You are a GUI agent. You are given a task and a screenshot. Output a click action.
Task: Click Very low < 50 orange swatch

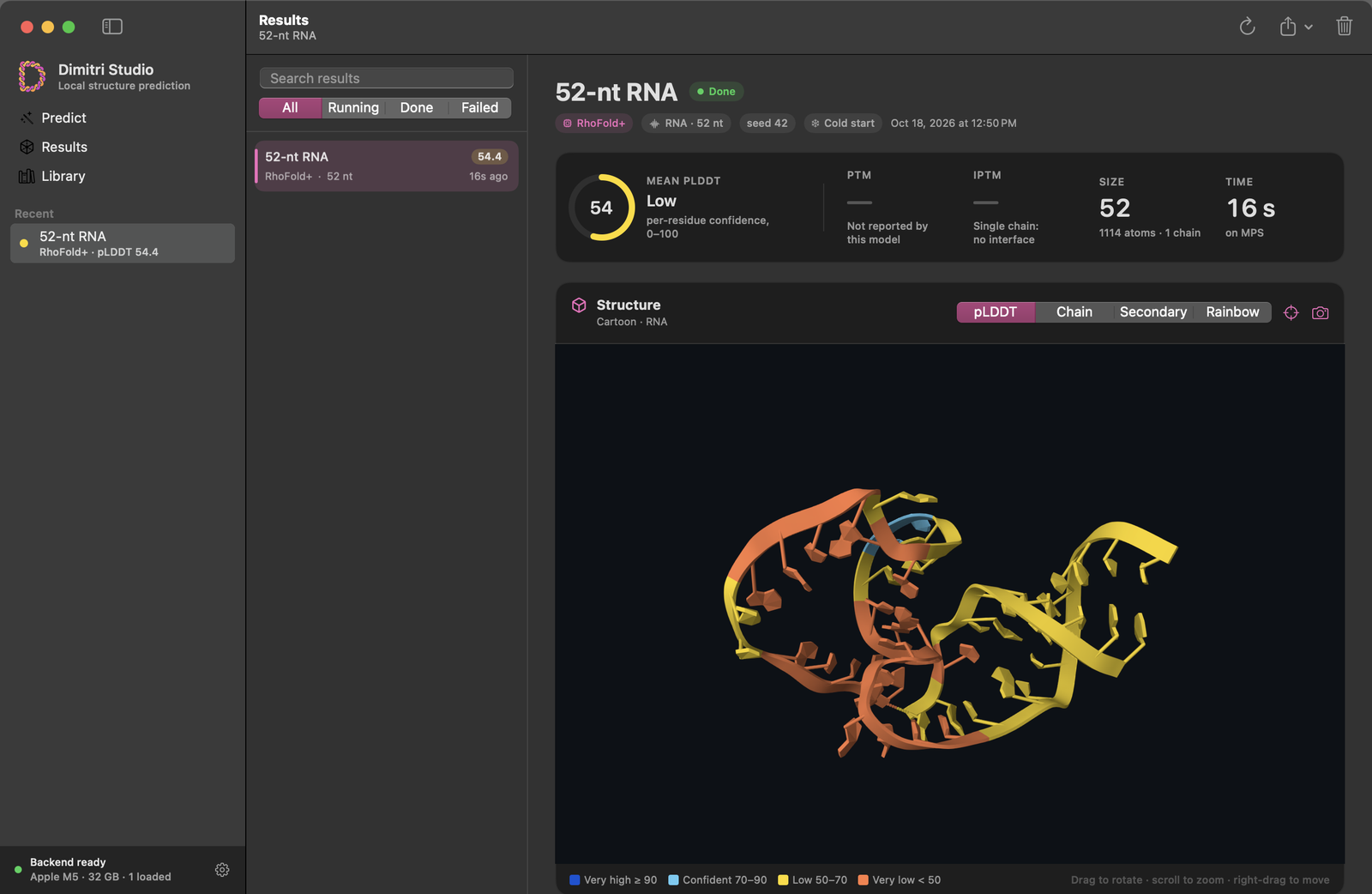864,880
